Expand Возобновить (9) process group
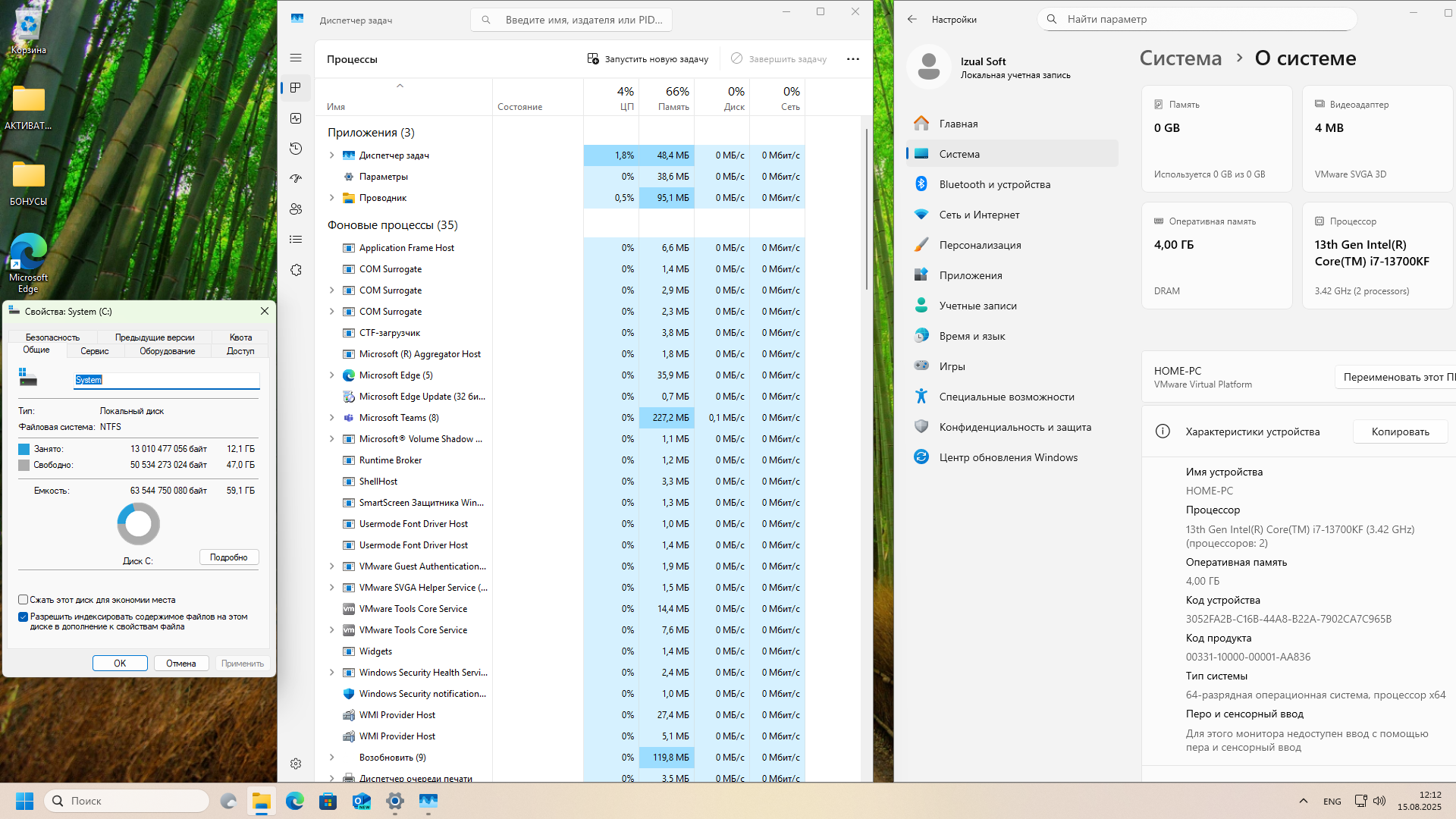Image resolution: width=1456 pixels, height=819 pixels. [x=331, y=758]
